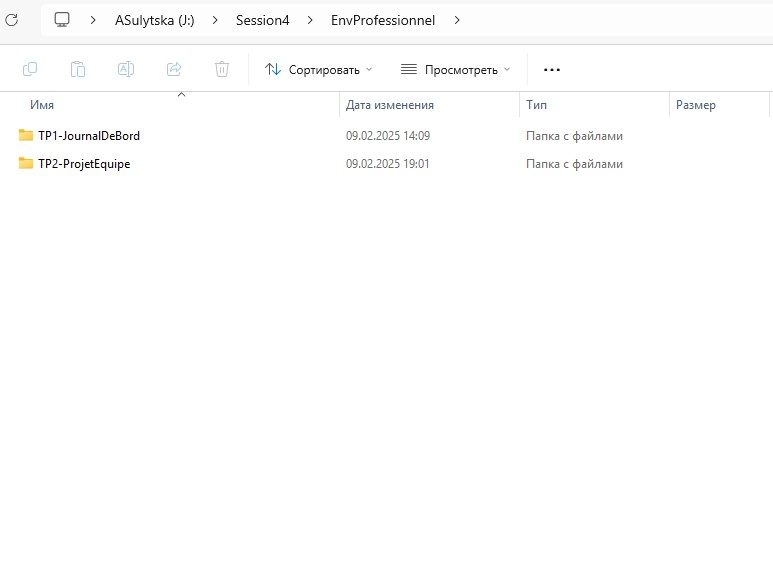The width and height of the screenshot is (773, 580).
Task: Click the This PC monitor icon
Action: click(62, 20)
